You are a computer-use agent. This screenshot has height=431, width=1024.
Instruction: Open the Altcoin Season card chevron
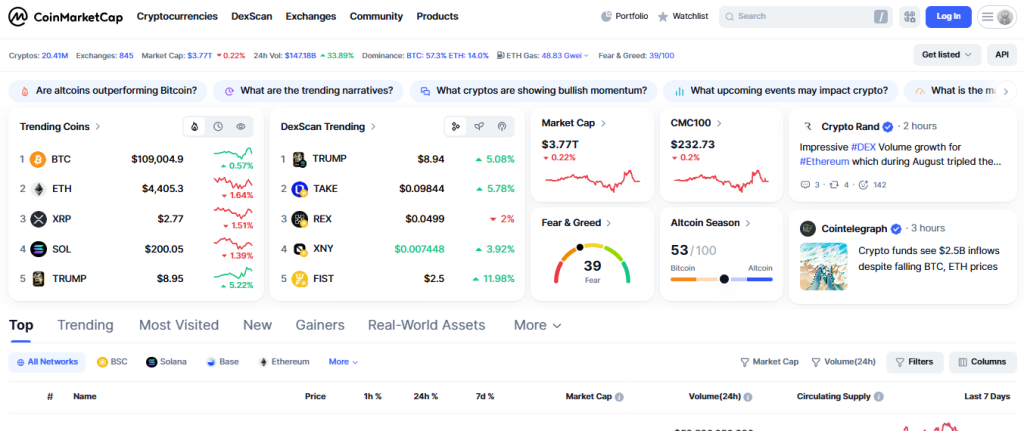click(x=748, y=223)
